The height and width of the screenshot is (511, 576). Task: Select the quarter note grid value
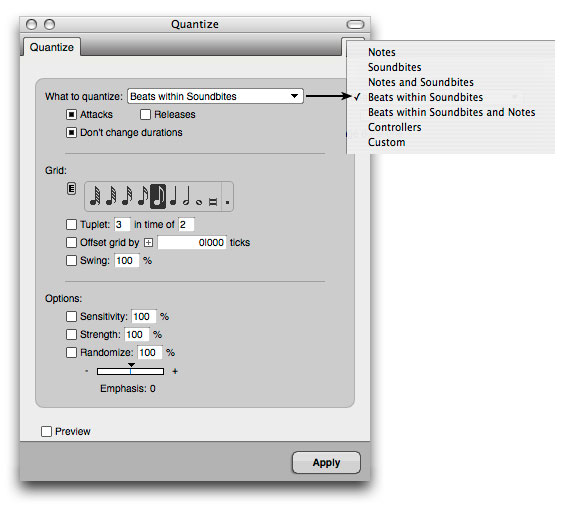point(173,197)
